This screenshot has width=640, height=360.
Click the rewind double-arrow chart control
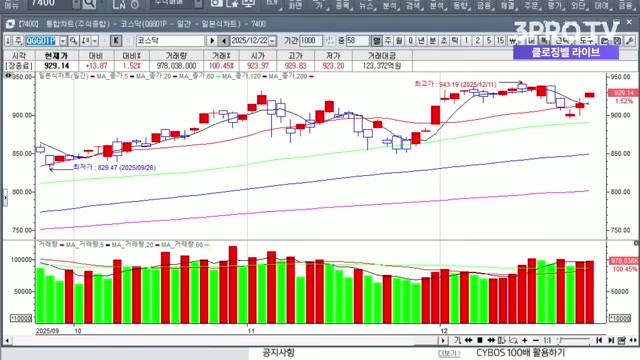pos(469,340)
